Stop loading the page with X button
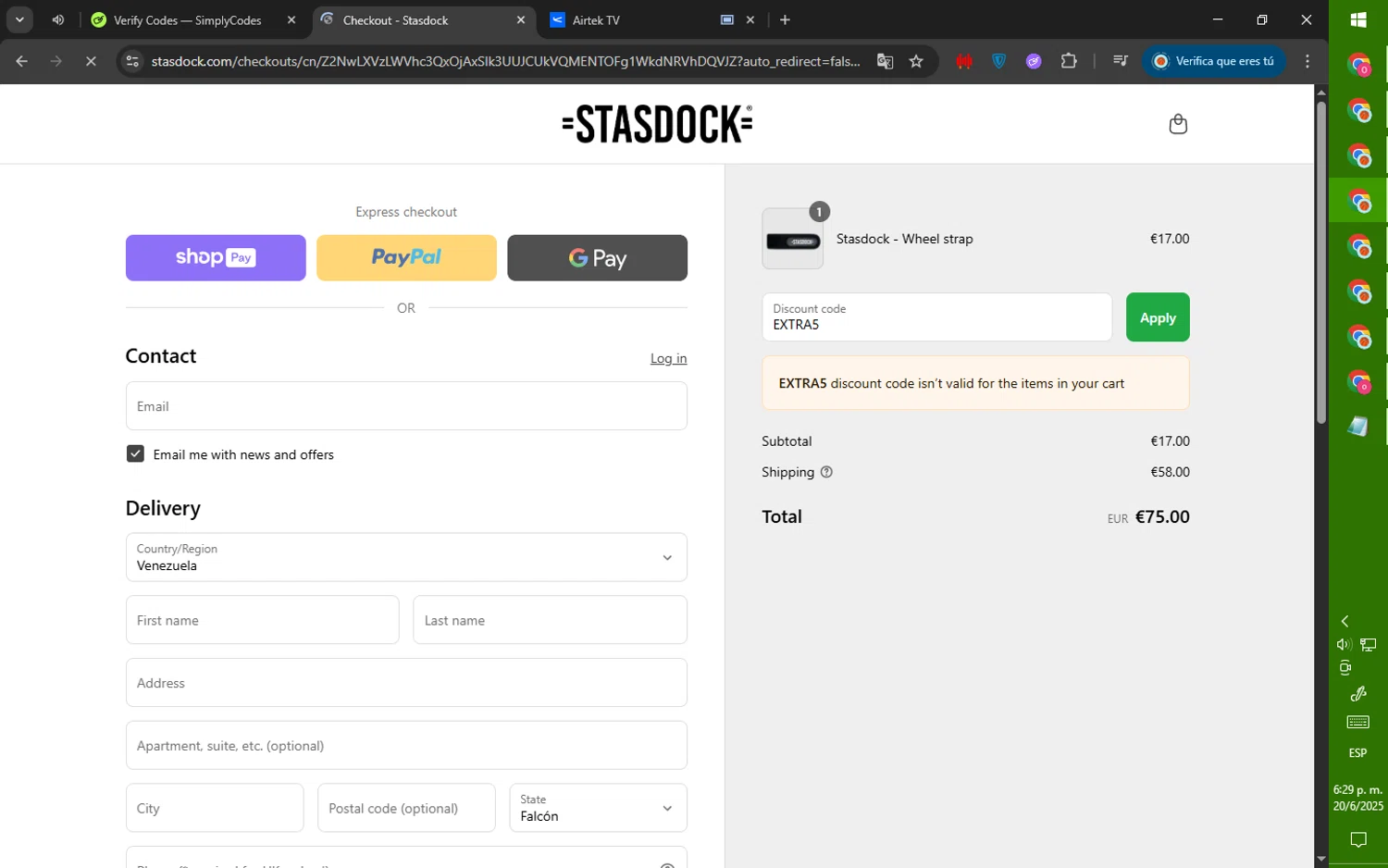Screen dimensions: 1388x868 coord(91,61)
